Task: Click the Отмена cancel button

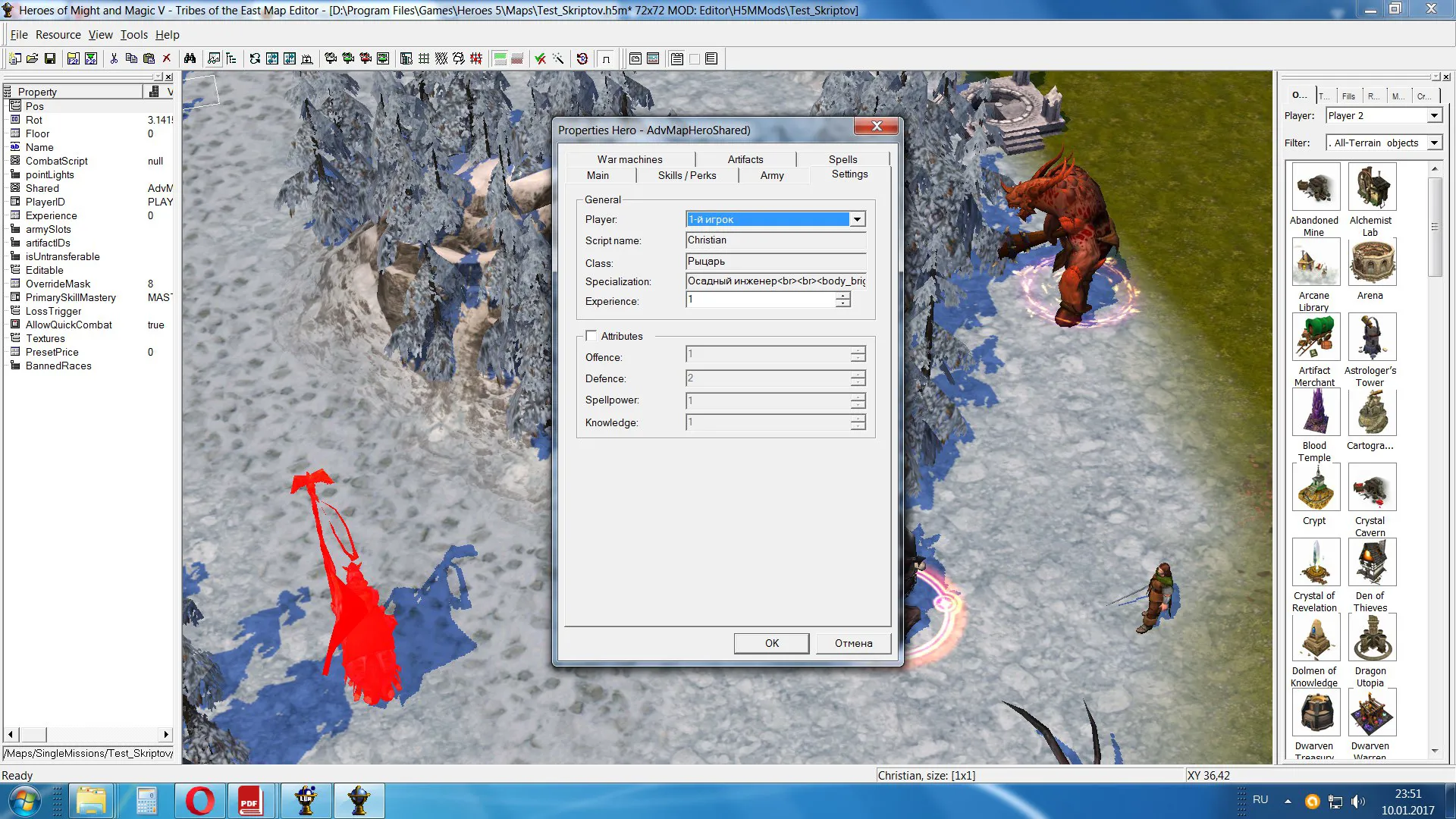Action: [x=853, y=643]
